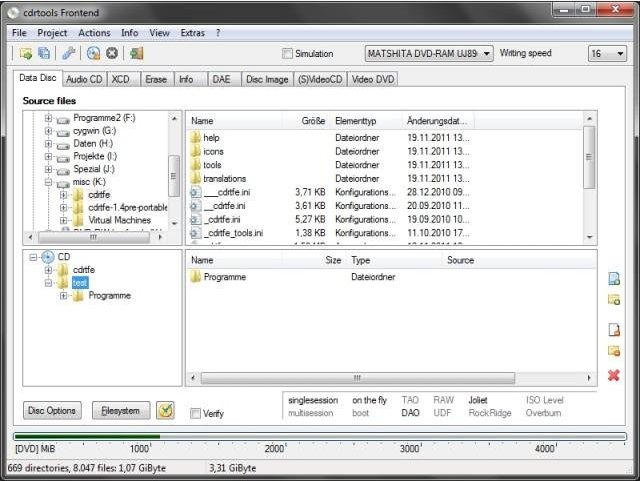Collapse the misc (K:) drive node
The width and height of the screenshot is (640, 481).
coord(48,182)
